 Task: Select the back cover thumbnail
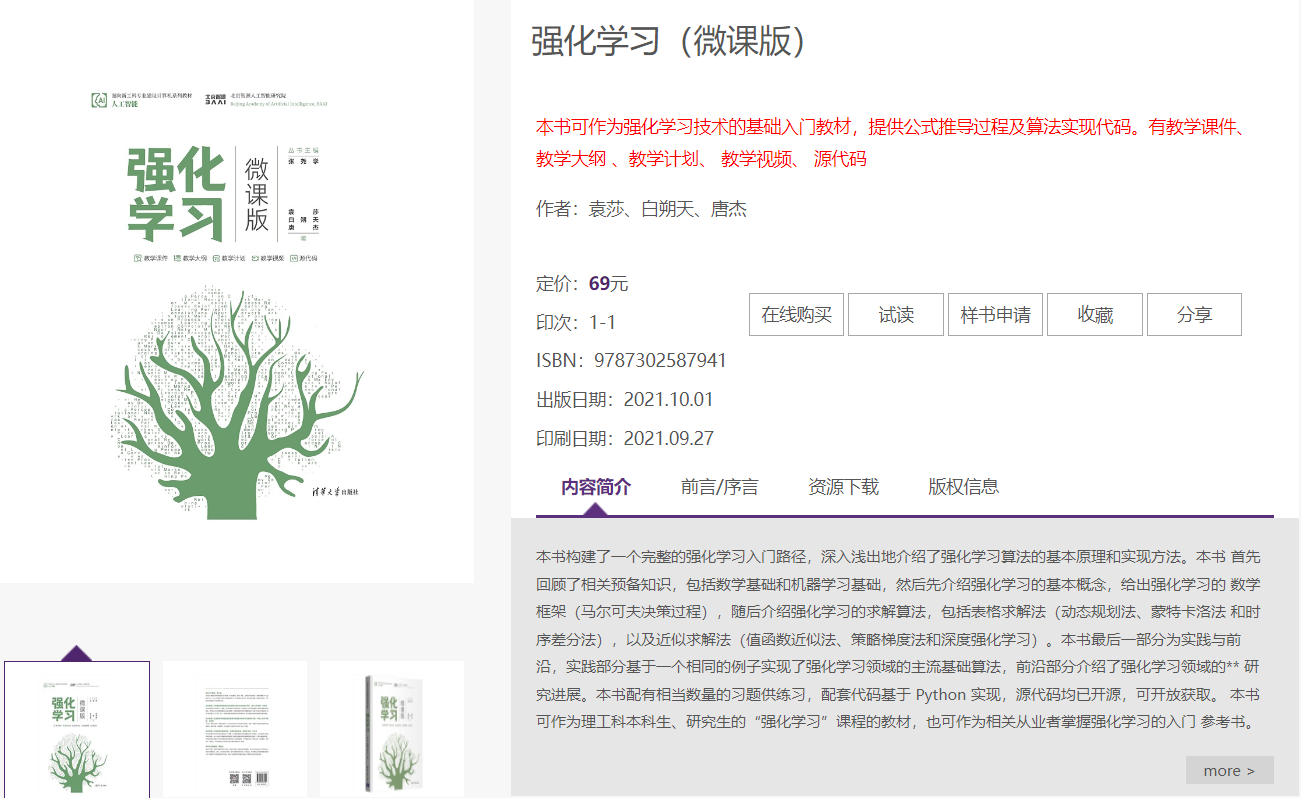235,729
